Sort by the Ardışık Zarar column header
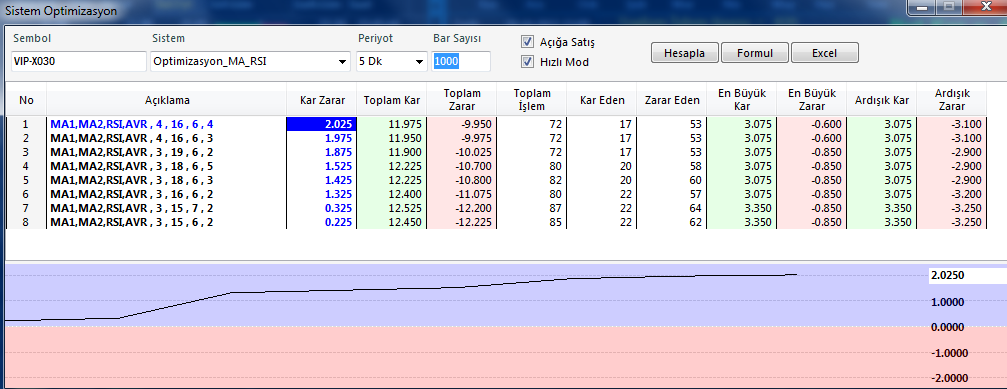This screenshot has width=1007, height=389. point(952,99)
